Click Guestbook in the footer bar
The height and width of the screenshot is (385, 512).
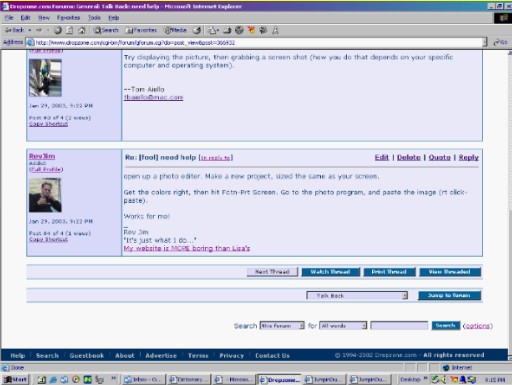[87, 356]
